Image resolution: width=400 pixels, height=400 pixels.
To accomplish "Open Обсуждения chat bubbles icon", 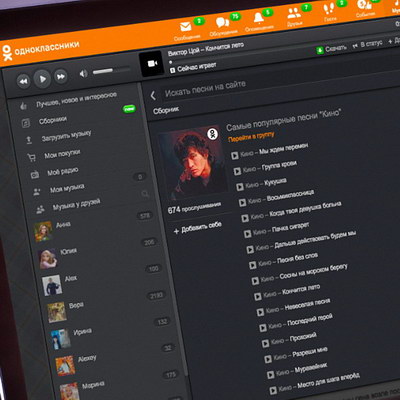I will pos(222,23).
